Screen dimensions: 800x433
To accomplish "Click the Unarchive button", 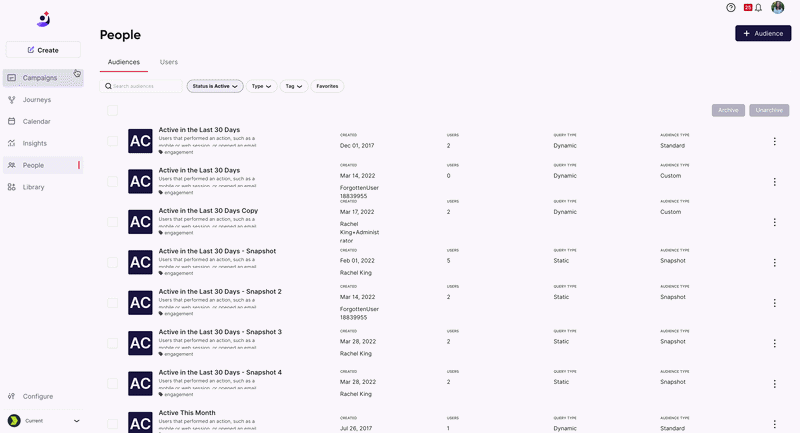I will point(769,110).
